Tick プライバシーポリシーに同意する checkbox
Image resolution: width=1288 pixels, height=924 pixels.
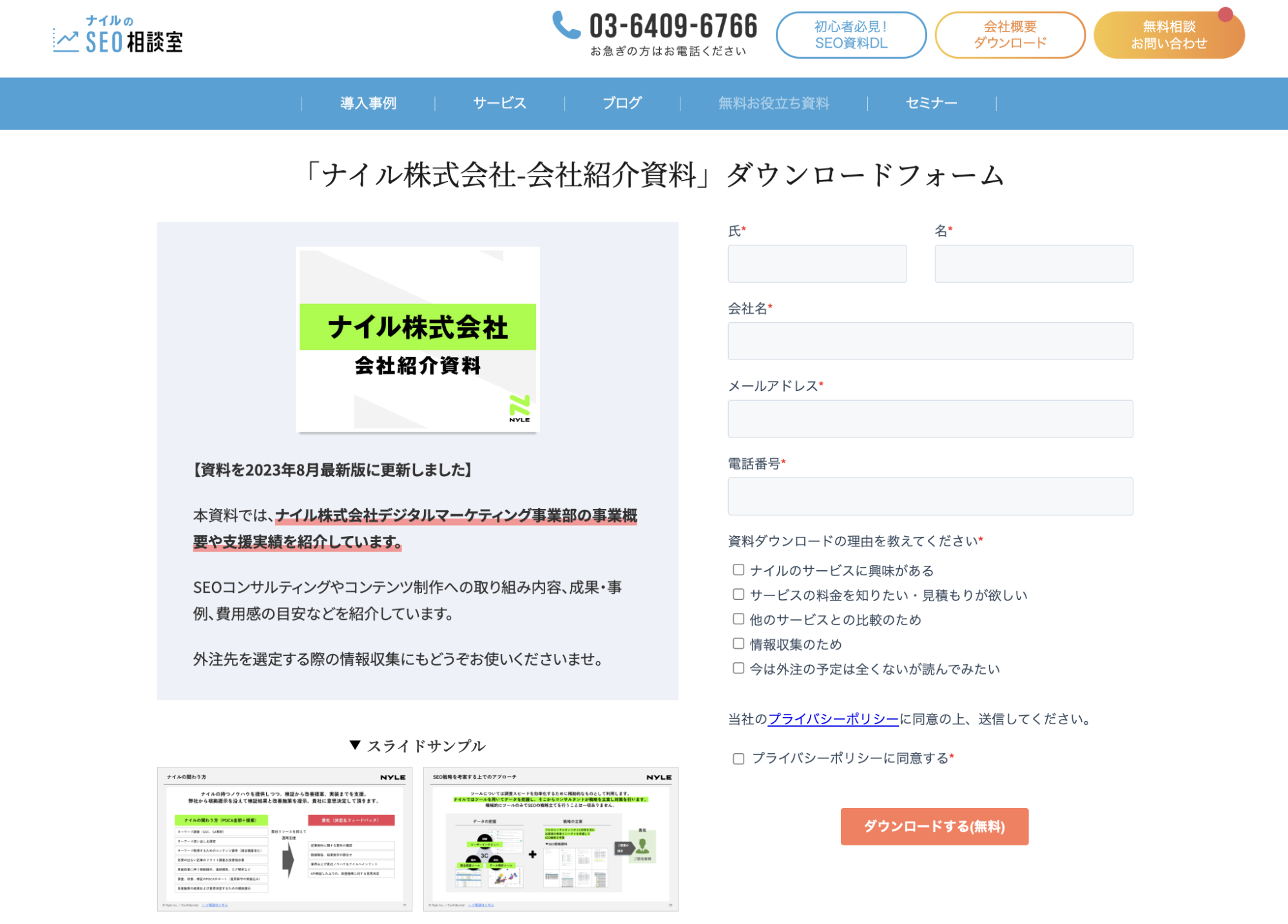738,758
